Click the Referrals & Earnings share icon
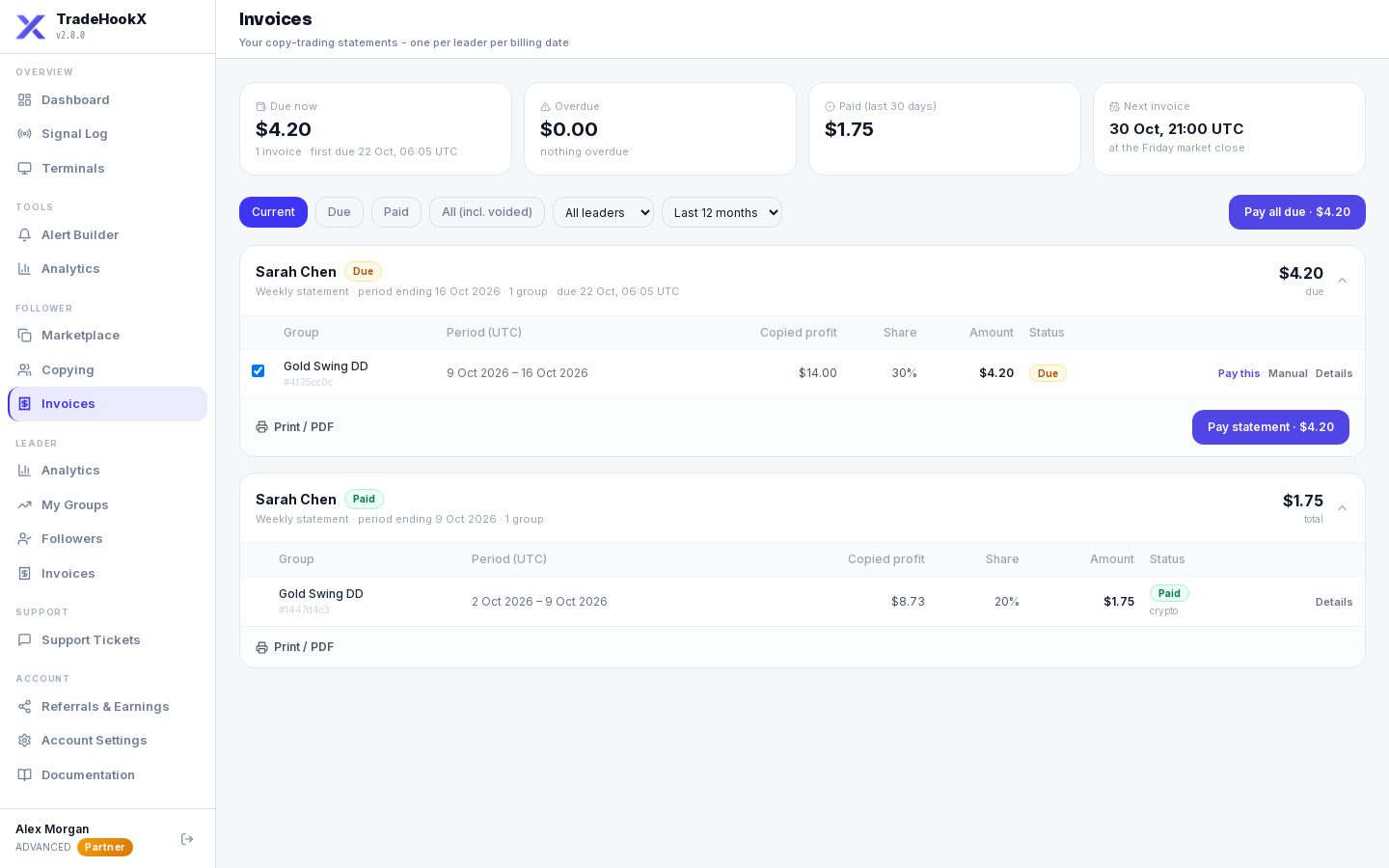 25,707
